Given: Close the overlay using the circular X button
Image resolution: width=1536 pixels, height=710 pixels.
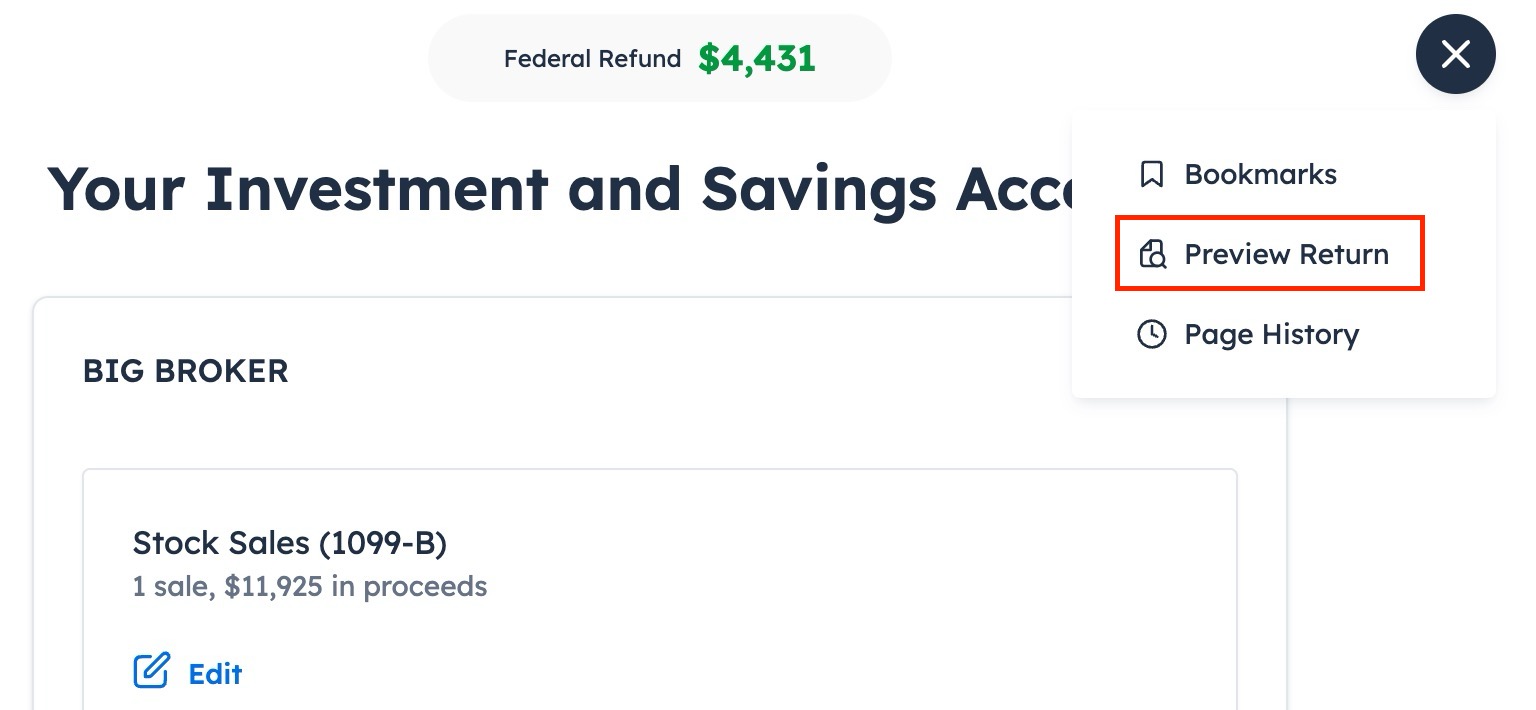Looking at the screenshot, I should [x=1455, y=54].
